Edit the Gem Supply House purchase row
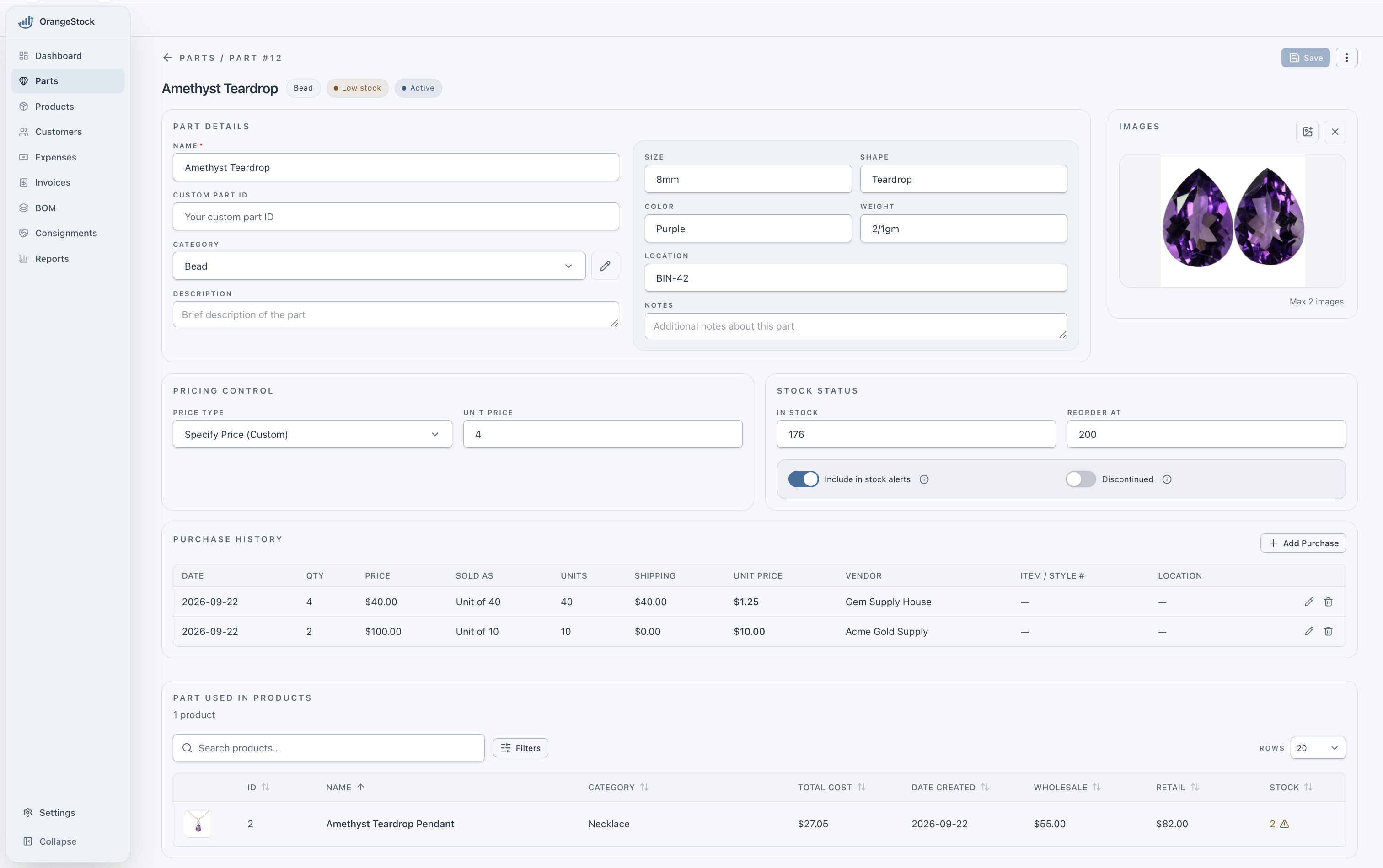This screenshot has height=868, width=1383. tap(1309, 602)
